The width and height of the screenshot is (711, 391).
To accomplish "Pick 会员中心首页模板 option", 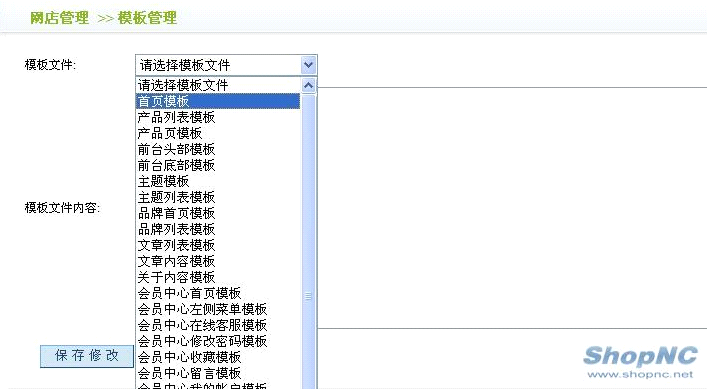I will pos(218,293).
